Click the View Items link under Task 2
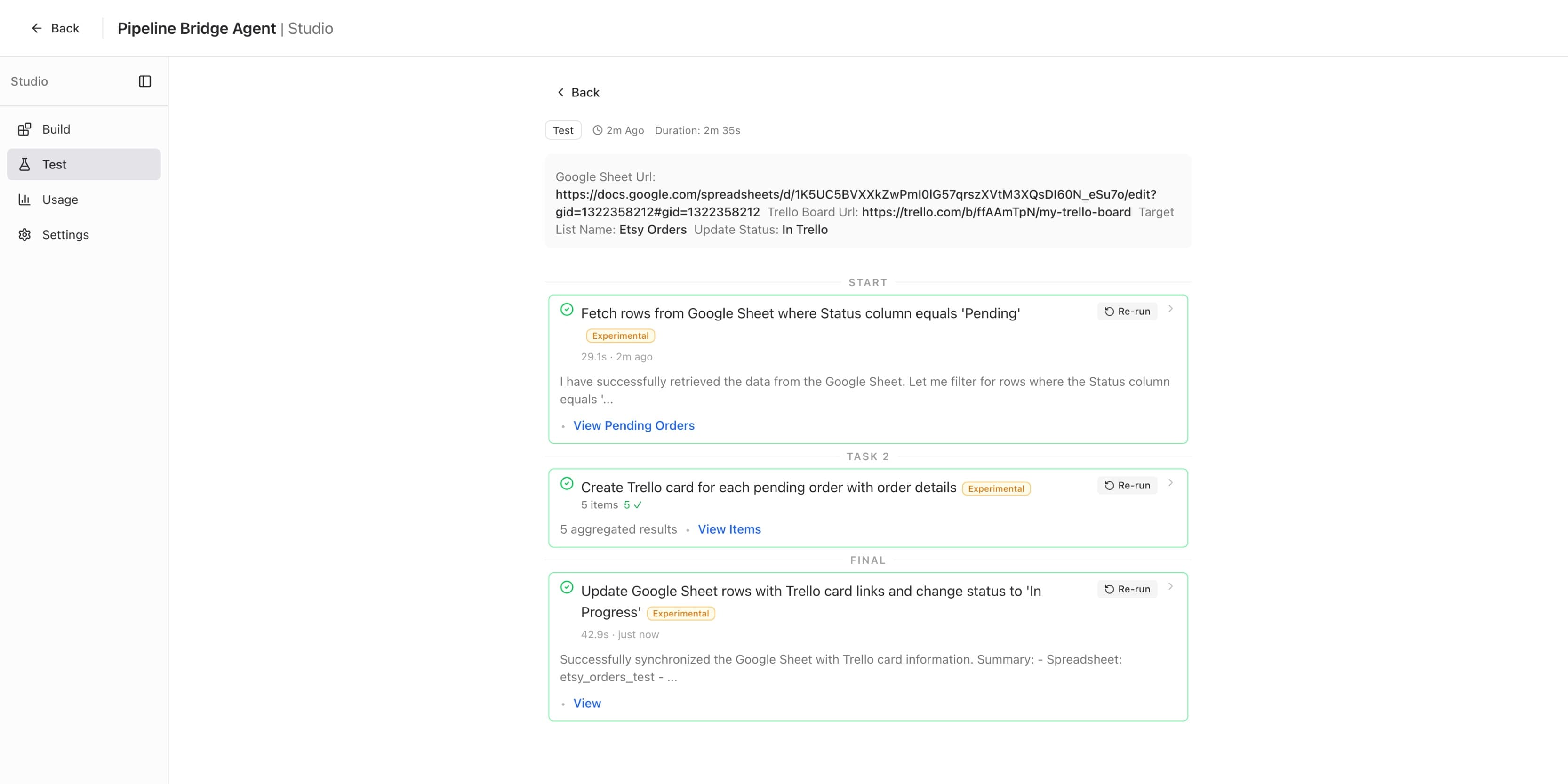Viewport: 1568px width, 784px height. pyautogui.click(x=729, y=529)
